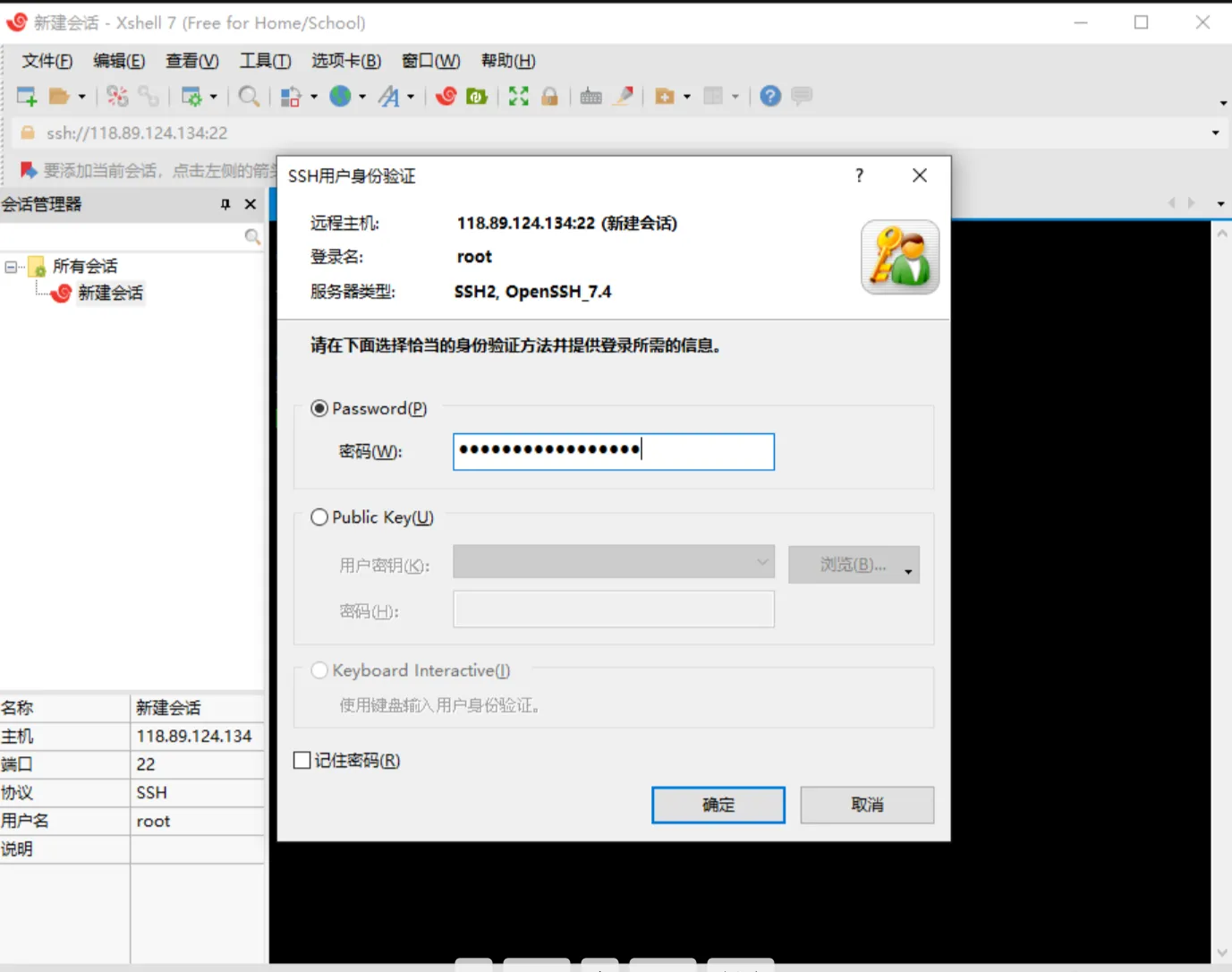Screen dimensions: 1232x972
Task: Click the highlight pen icon
Action: 624,96
